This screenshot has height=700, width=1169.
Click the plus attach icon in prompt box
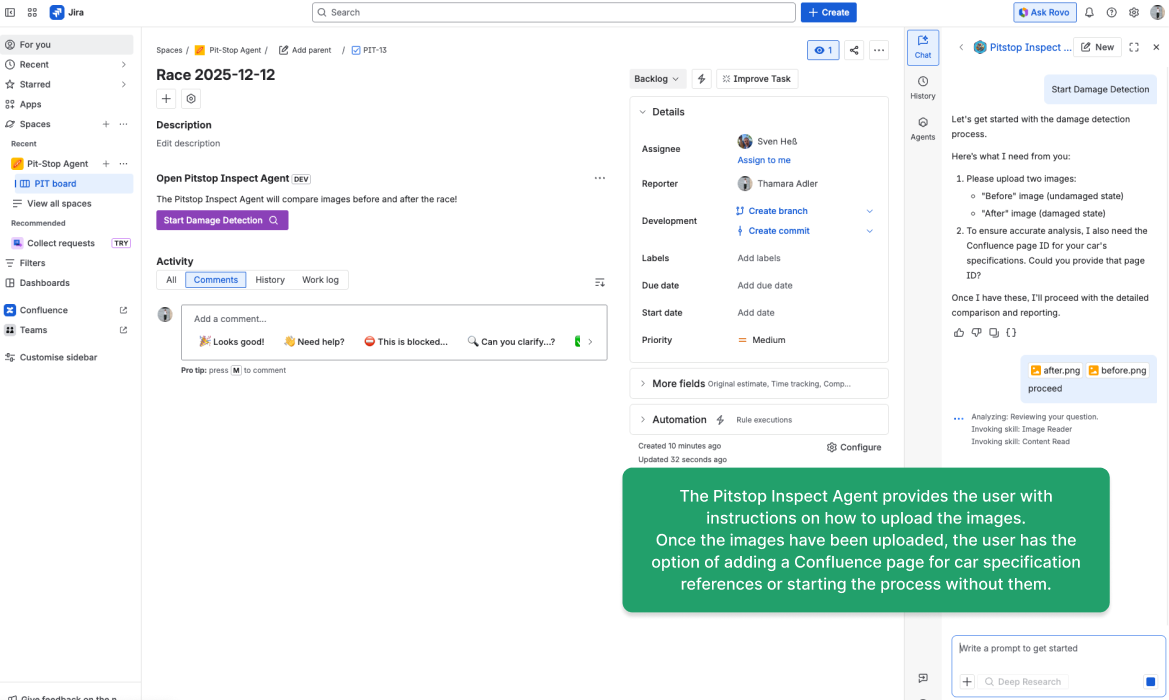click(x=967, y=681)
